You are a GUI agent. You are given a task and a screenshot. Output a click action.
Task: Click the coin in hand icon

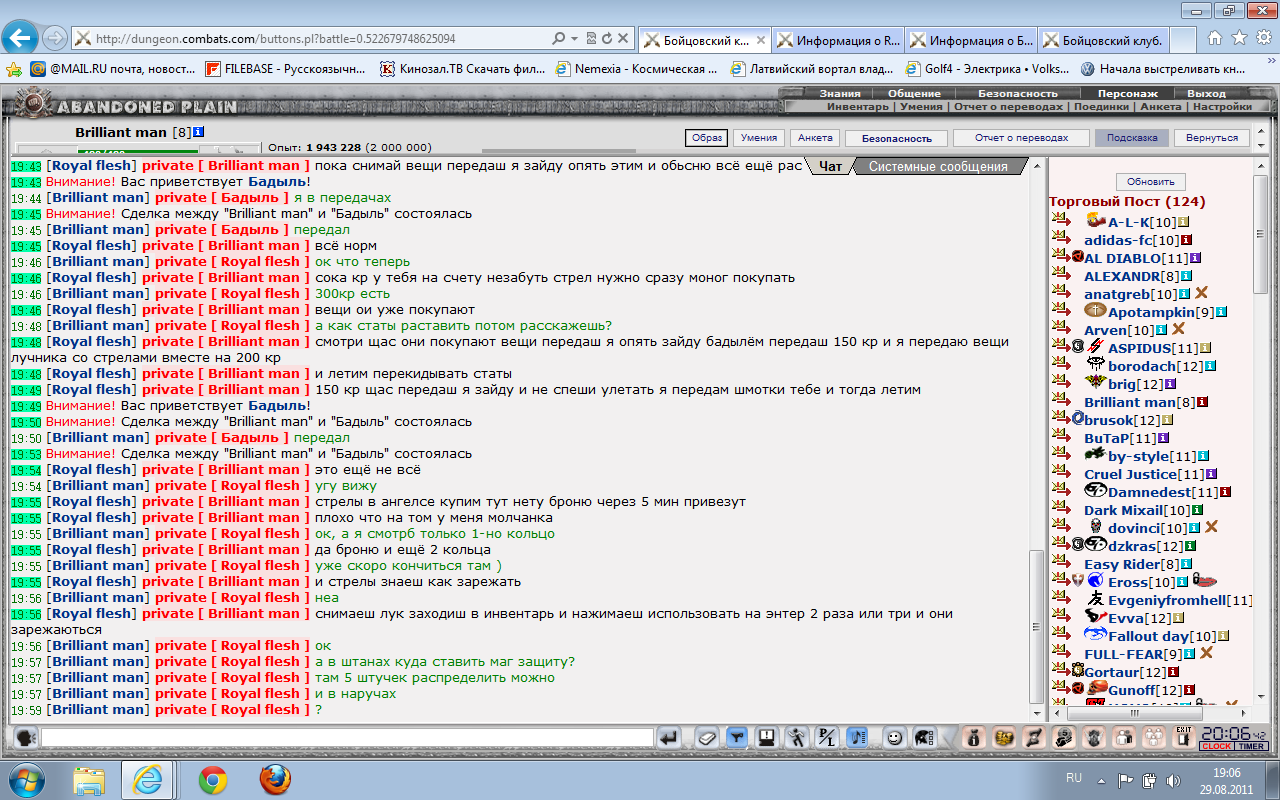click(1065, 738)
